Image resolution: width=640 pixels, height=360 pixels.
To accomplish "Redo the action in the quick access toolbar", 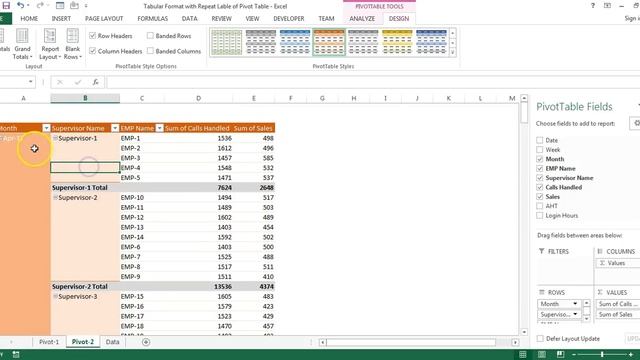I will point(40,6).
